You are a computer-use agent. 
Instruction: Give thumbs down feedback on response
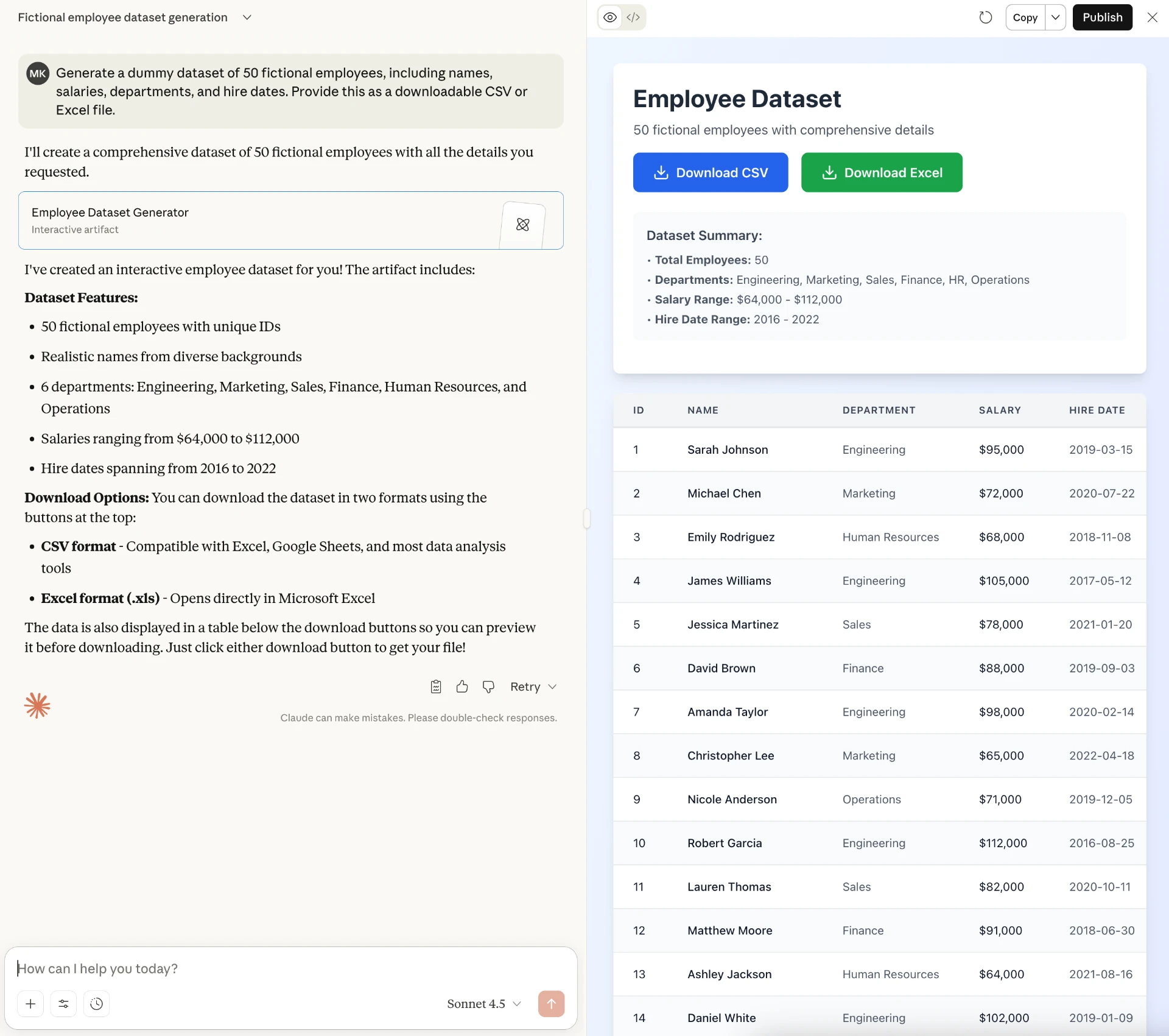[488, 686]
